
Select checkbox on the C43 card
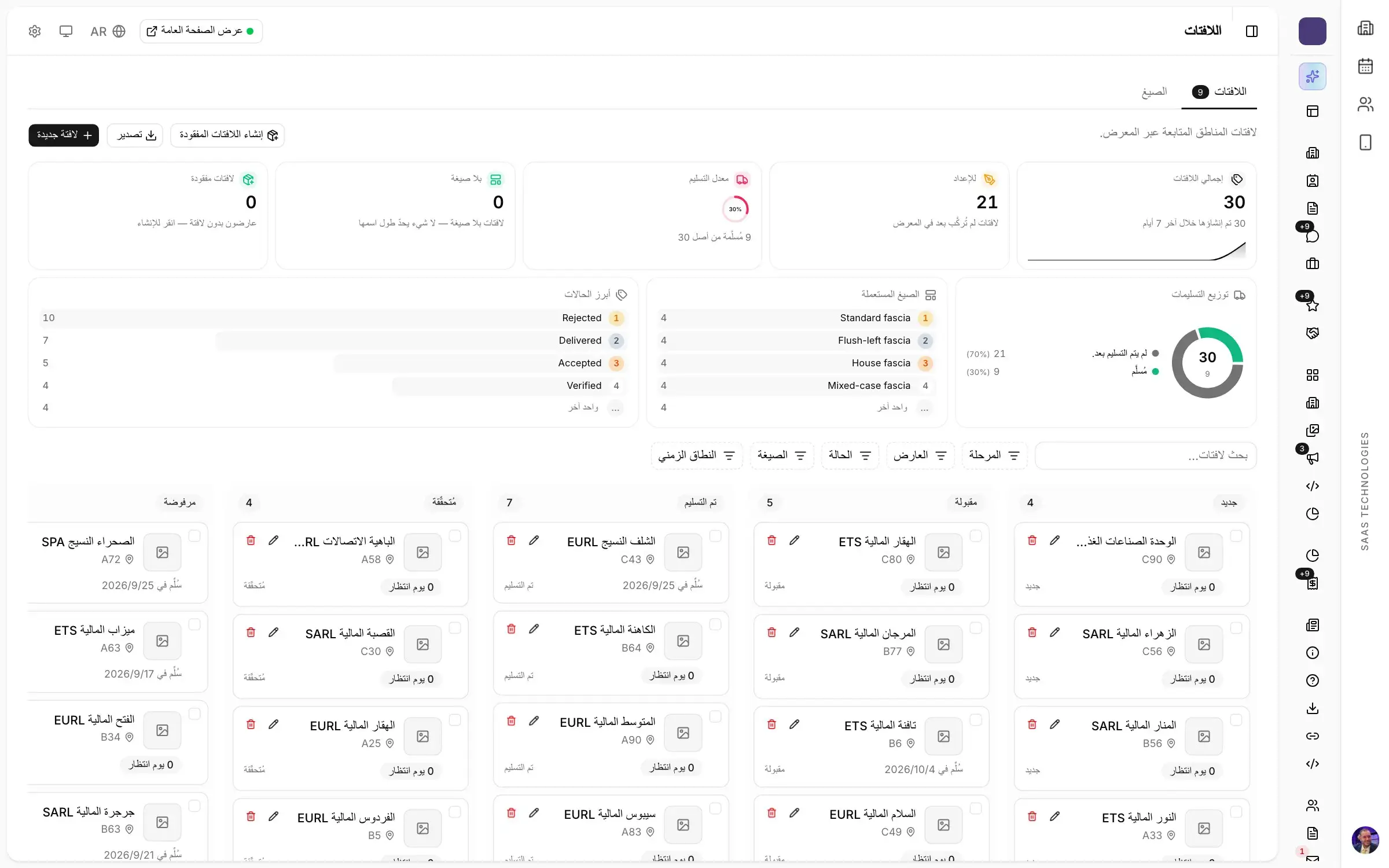715,536
